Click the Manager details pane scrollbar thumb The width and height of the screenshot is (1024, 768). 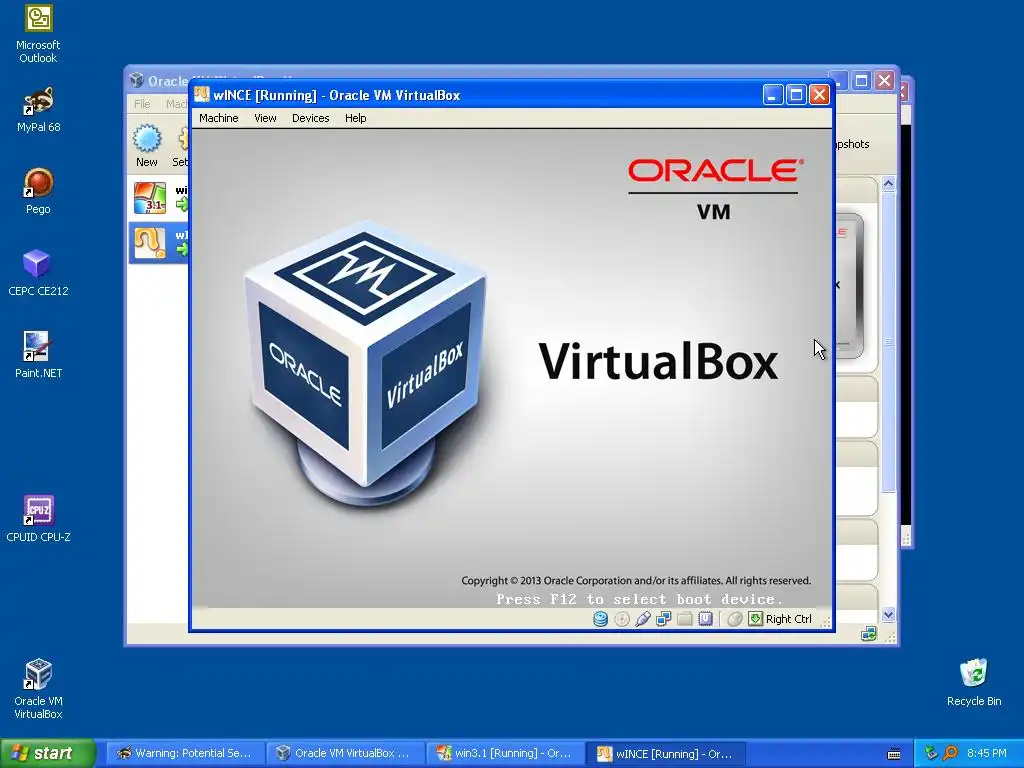tap(888, 342)
